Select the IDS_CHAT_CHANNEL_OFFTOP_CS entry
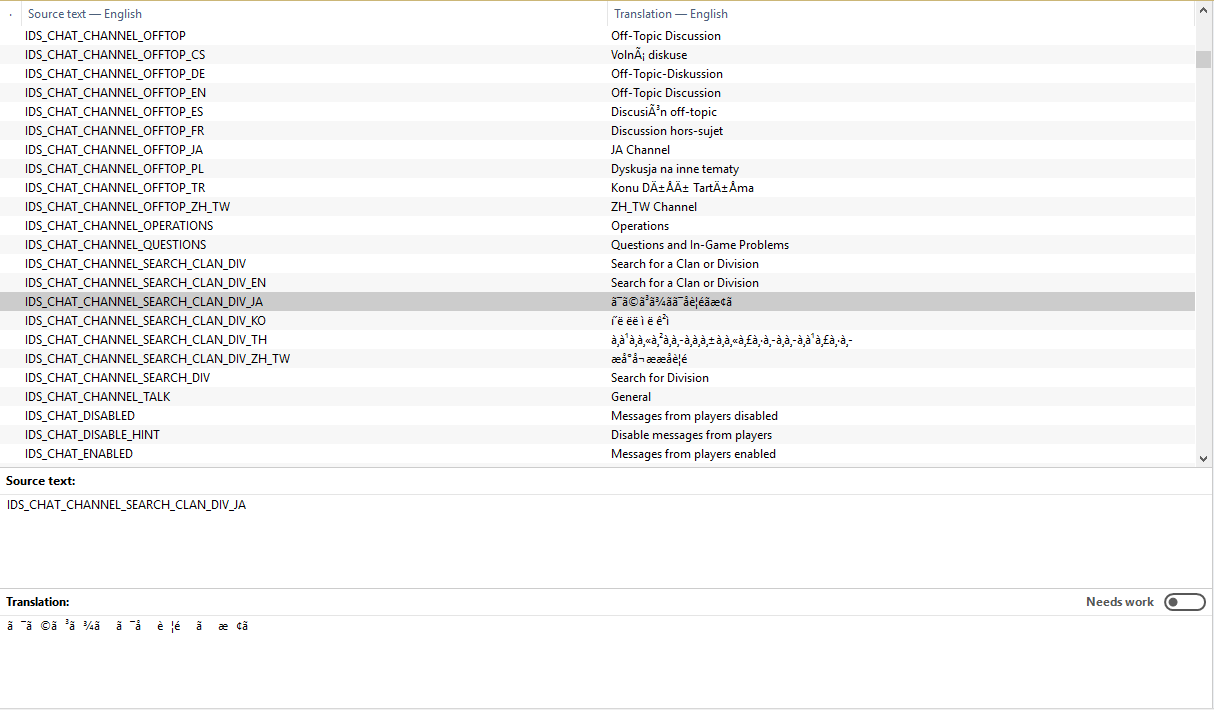Screen dimensions: 1214x710 (x=115, y=55)
